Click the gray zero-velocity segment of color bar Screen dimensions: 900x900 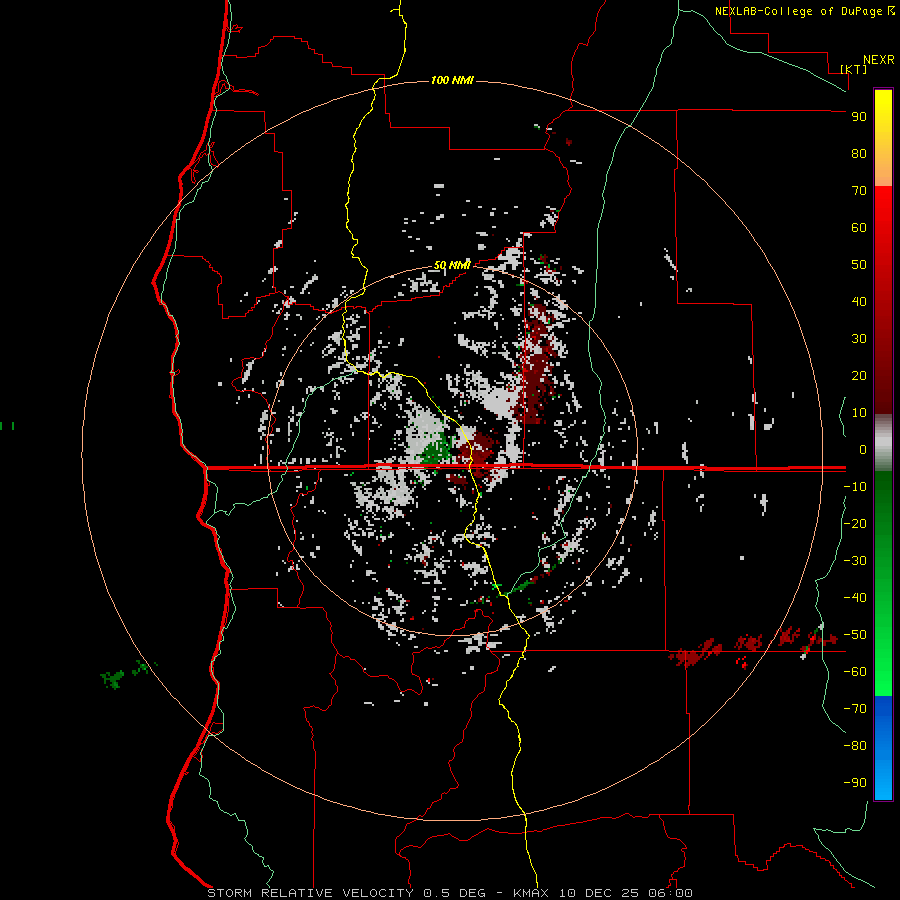point(883,443)
